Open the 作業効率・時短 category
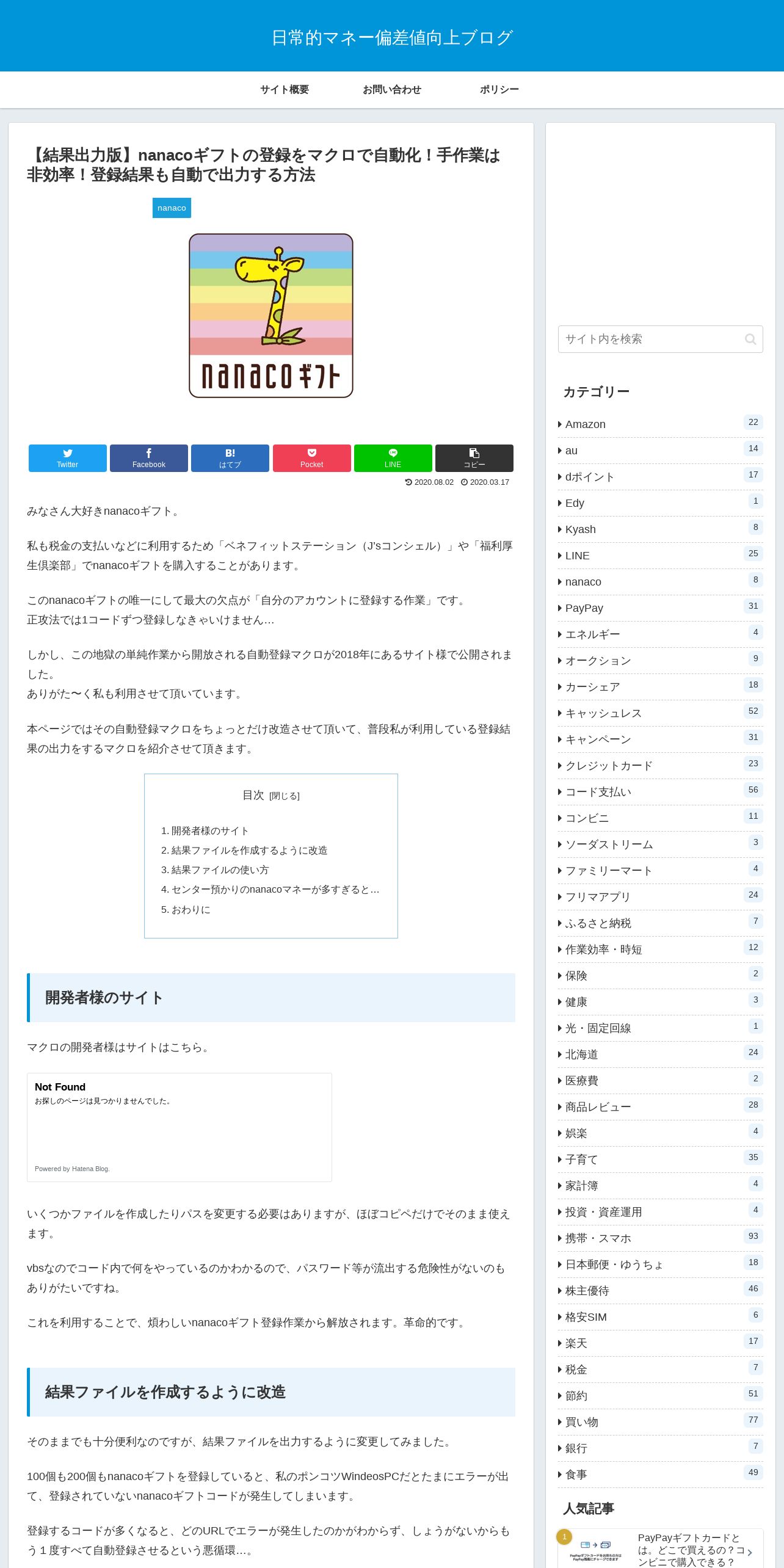784x1568 pixels. (661, 949)
